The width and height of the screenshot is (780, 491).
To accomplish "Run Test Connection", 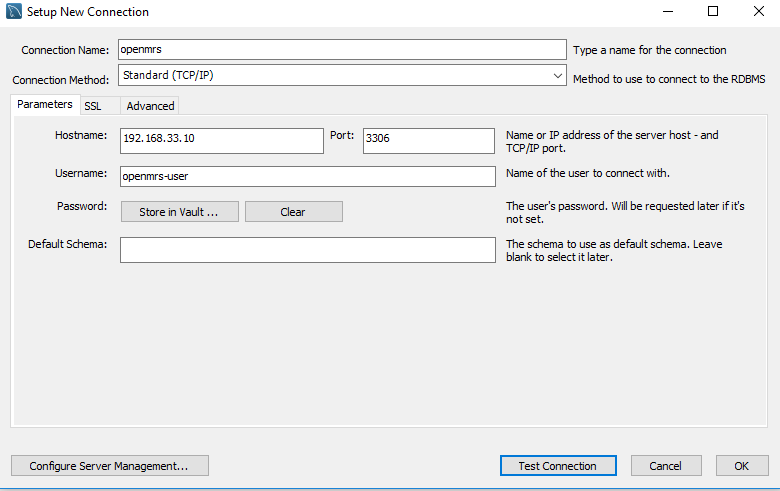I will point(557,466).
